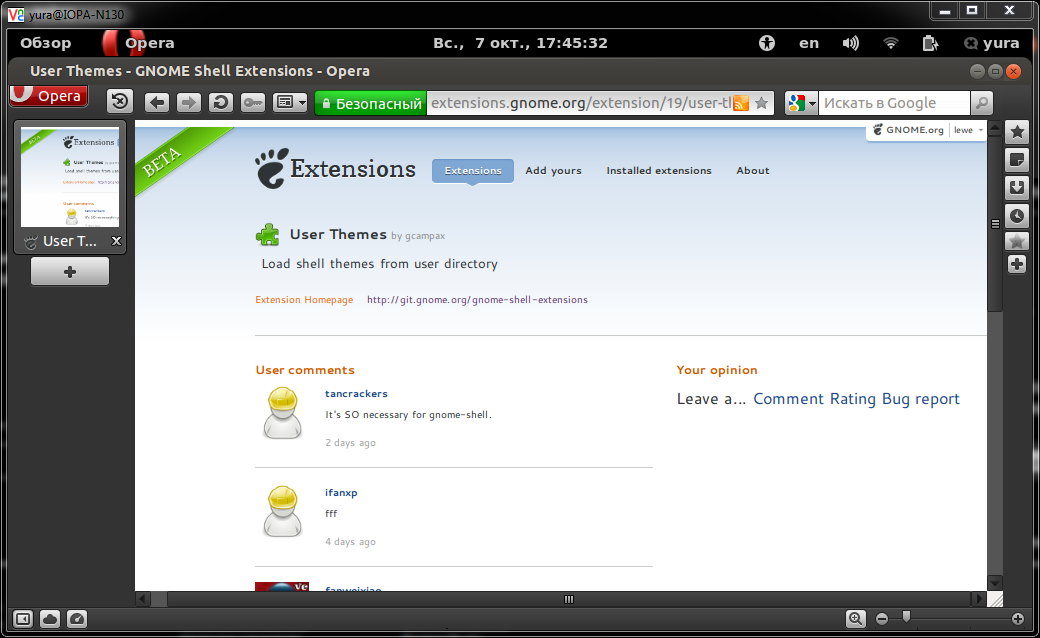Open the battery status icon
The width and height of the screenshot is (1040, 638).
pos(930,43)
